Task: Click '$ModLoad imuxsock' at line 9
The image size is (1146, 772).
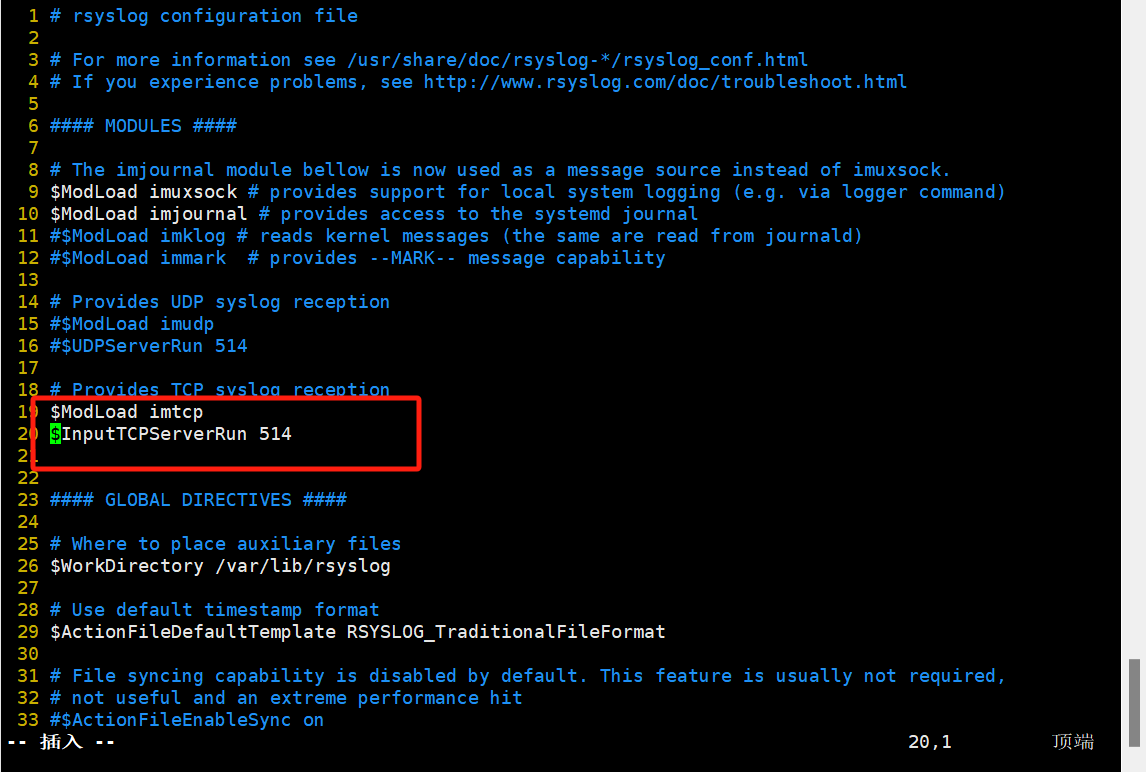Action: point(143,192)
